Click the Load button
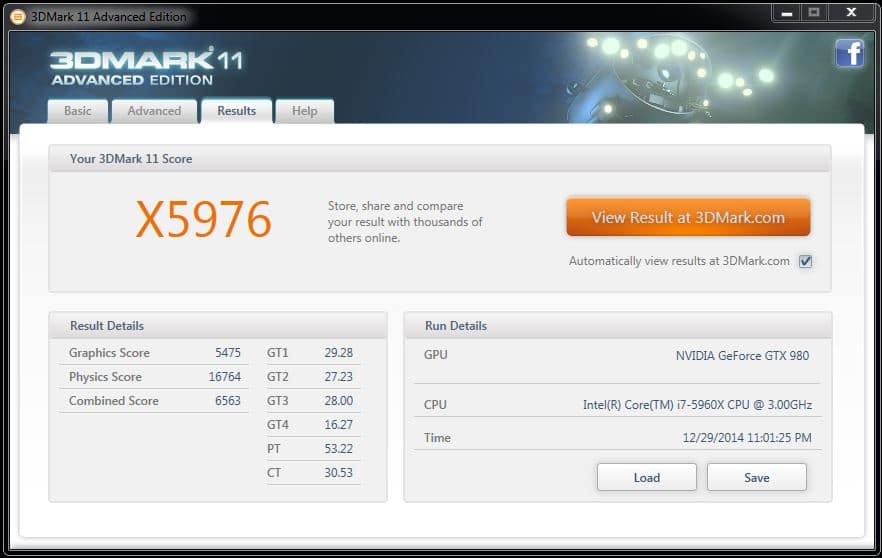 click(647, 478)
